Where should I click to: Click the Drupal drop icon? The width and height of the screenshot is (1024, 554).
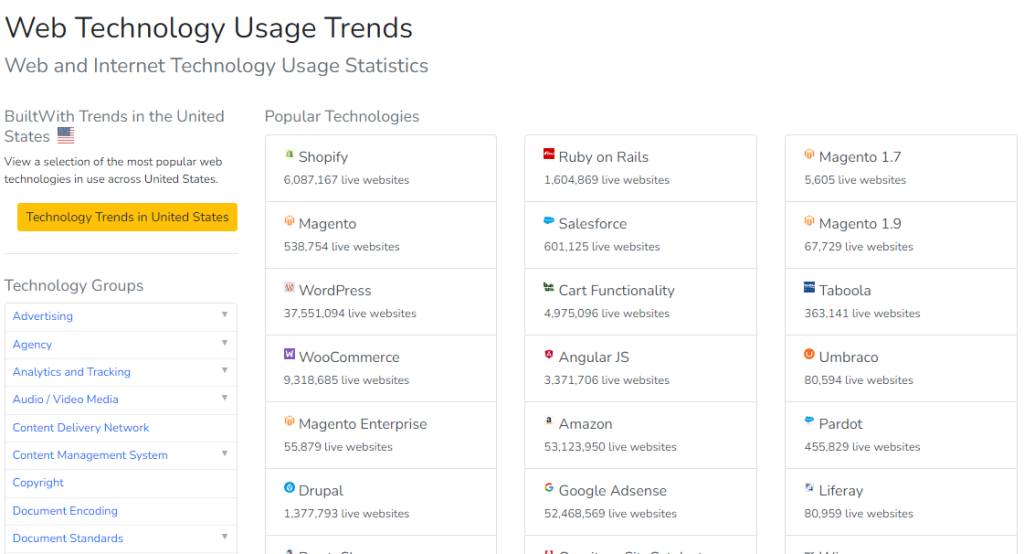[289, 487]
